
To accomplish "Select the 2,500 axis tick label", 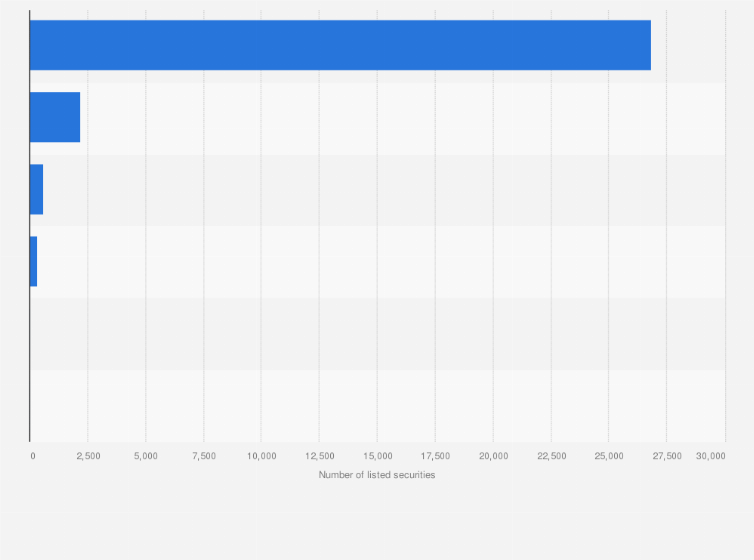I will click(88, 456).
